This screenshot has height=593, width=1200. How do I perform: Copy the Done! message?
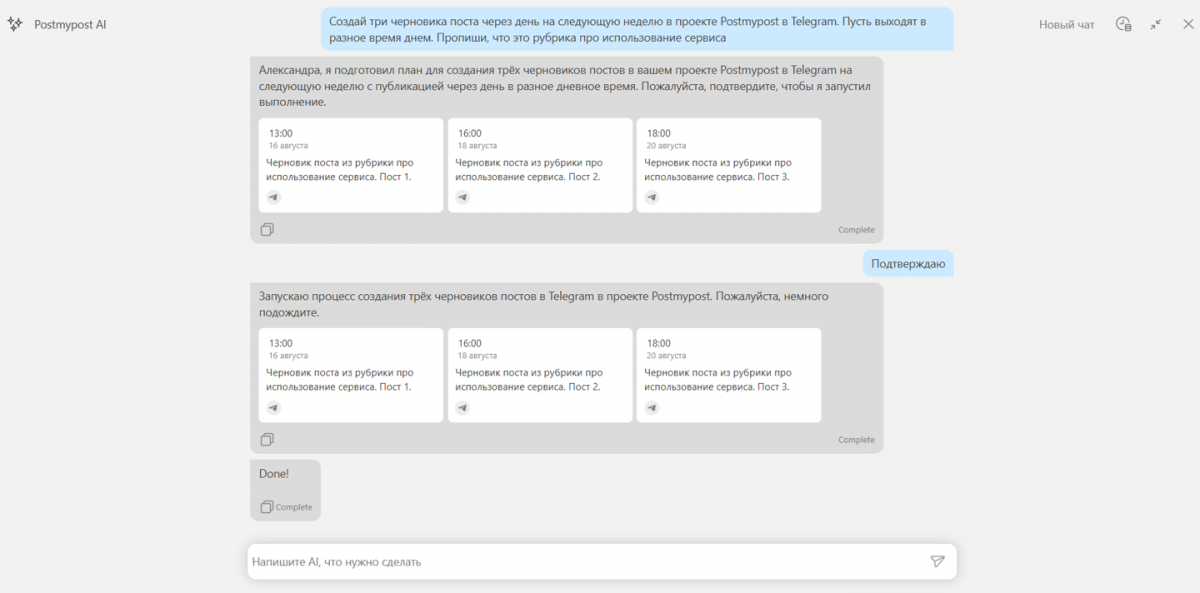[267, 507]
